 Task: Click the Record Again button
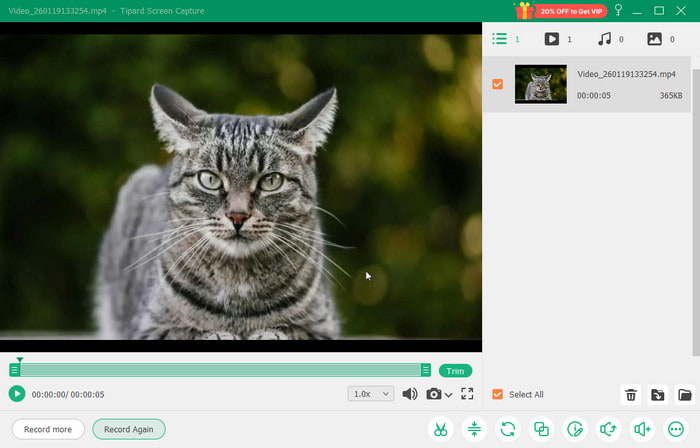(129, 429)
